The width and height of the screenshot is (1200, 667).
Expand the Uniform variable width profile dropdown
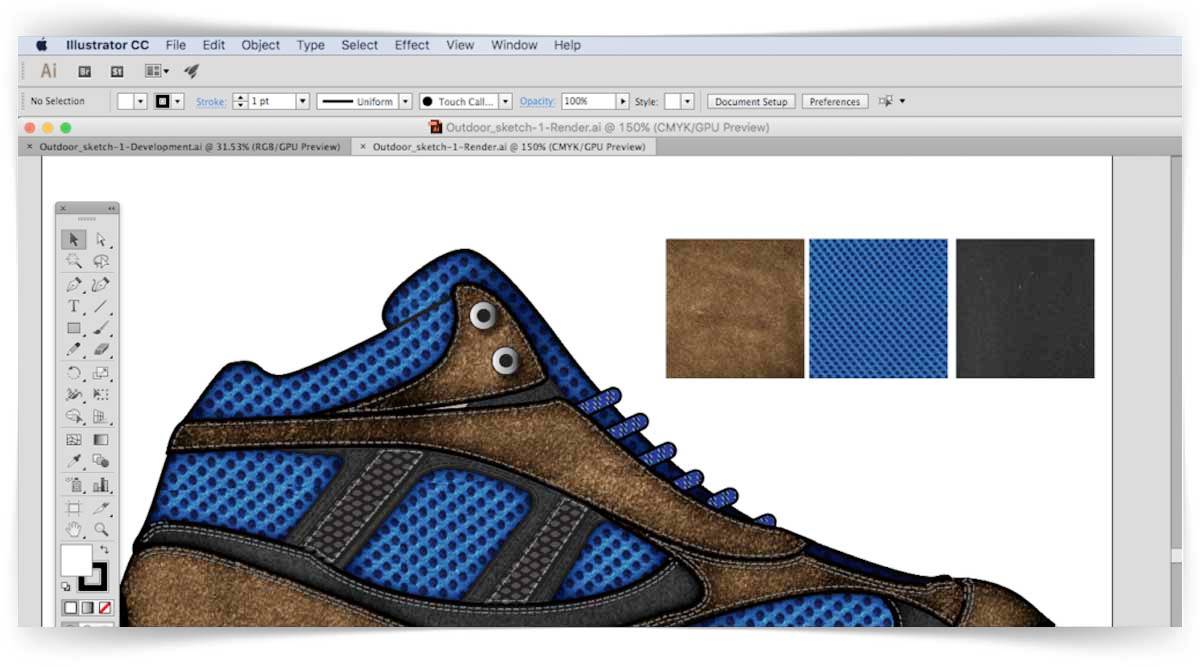[405, 101]
